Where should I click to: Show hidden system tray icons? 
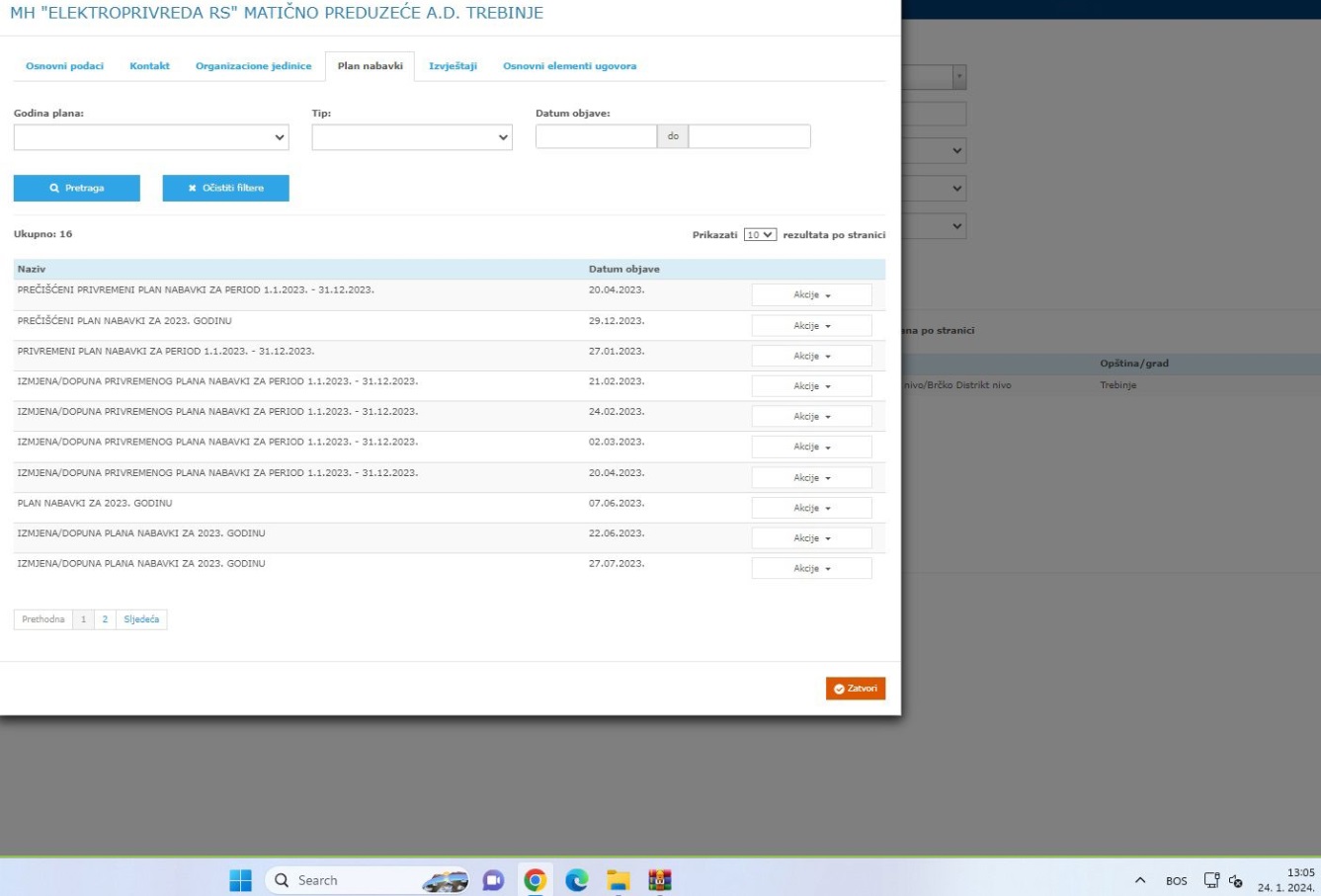tap(1140, 880)
